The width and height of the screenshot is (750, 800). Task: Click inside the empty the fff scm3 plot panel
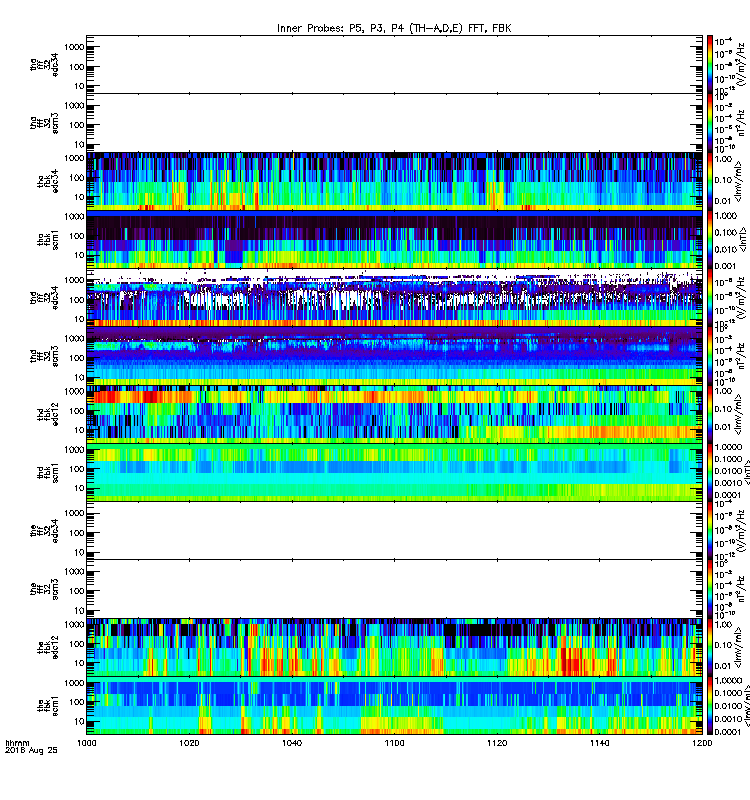click(x=394, y=589)
